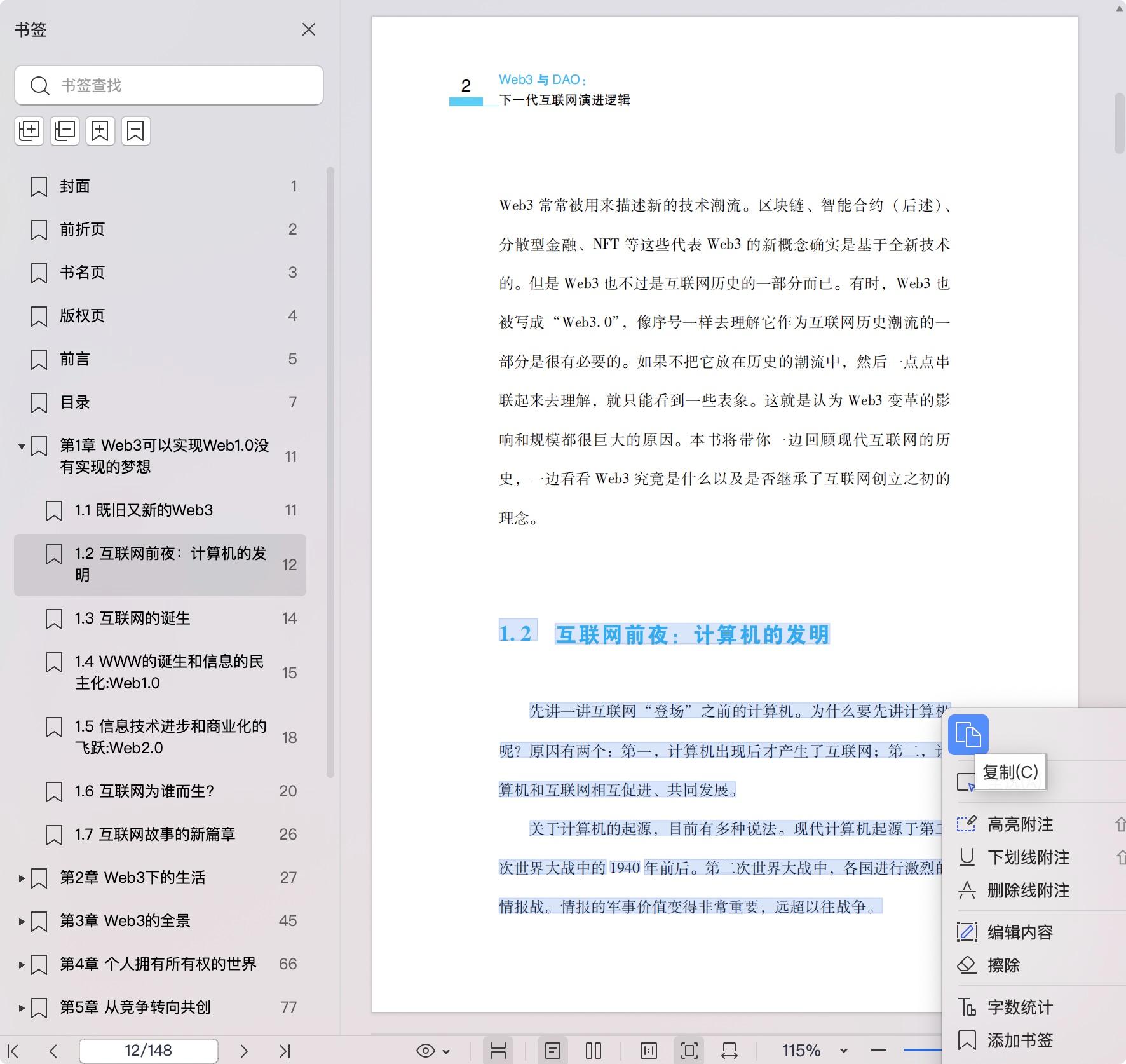The width and height of the screenshot is (1126, 1064).
Task: Choose 高亮附注 from the context menu
Action: point(1020,824)
